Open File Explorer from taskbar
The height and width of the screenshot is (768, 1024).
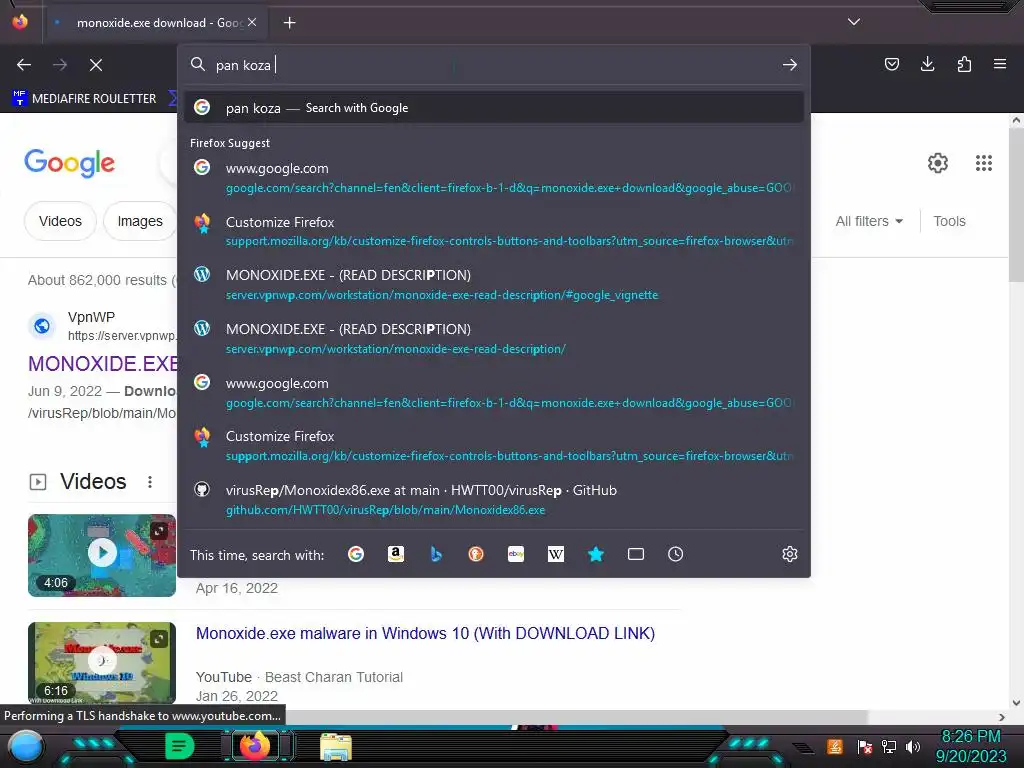[336, 747]
